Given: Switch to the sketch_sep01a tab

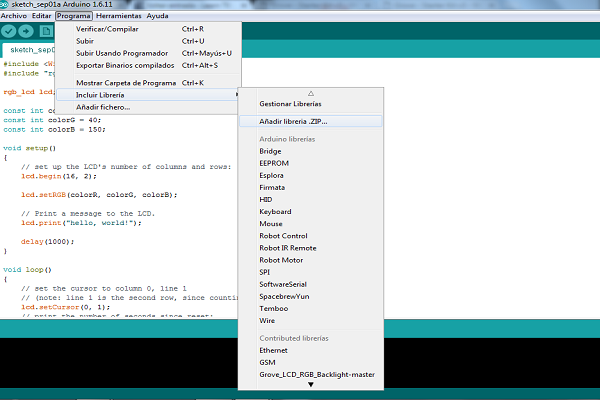Looking at the screenshot, I should (x=30, y=50).
